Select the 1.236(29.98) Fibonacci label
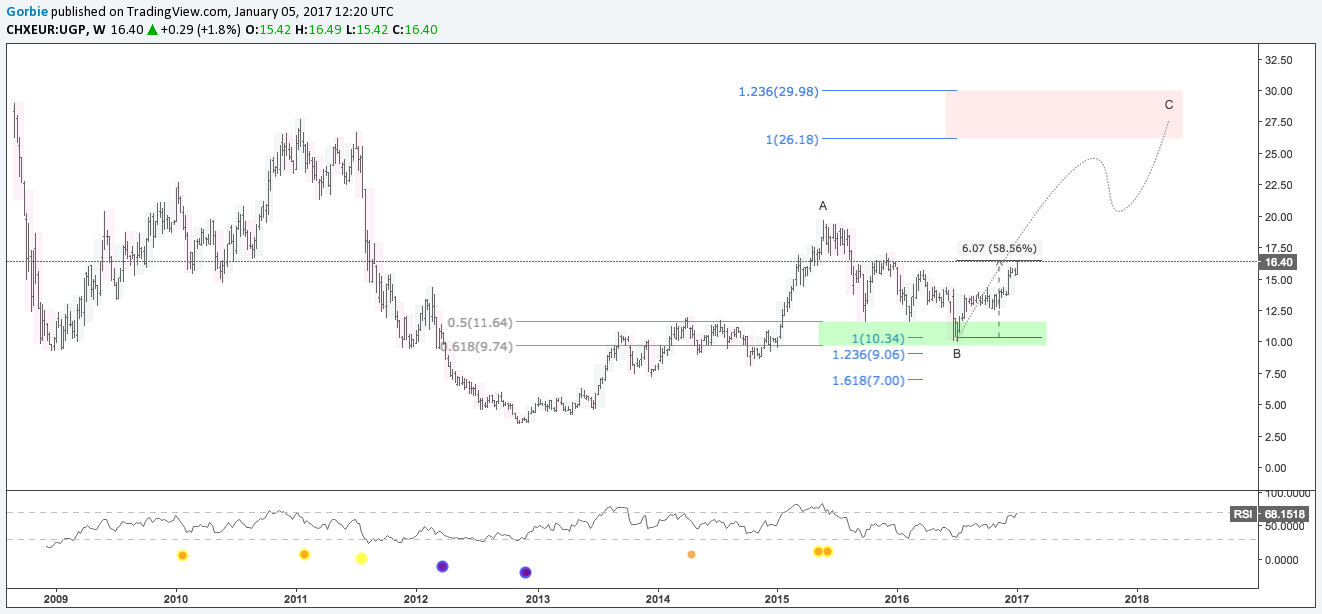Viewport: 1322px width, 614px height. click(779, 91)
